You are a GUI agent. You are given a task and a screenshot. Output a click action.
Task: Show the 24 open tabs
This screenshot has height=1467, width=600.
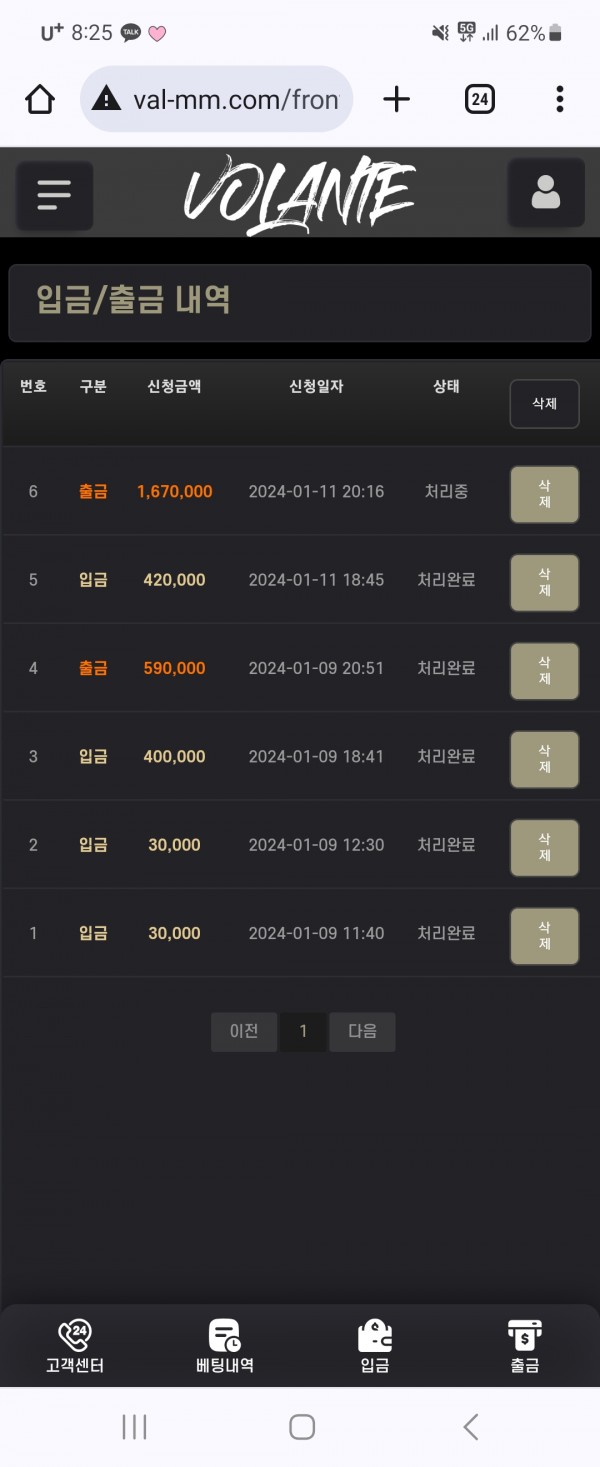tap(480, 99)
